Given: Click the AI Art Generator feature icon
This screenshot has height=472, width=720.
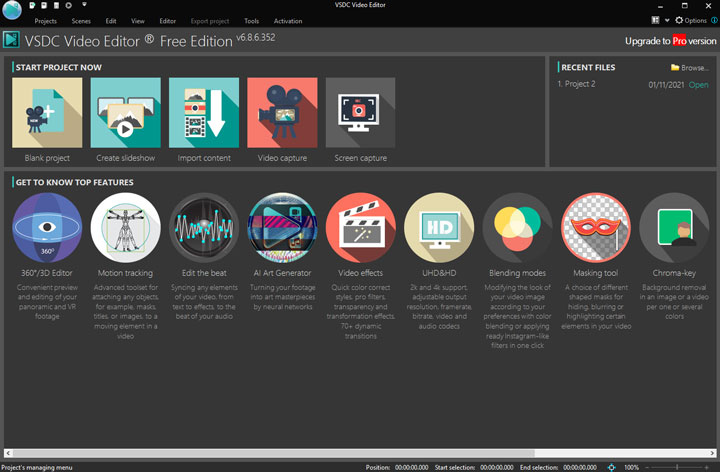Looking at the screenshot, I should (x=282, y=228).
